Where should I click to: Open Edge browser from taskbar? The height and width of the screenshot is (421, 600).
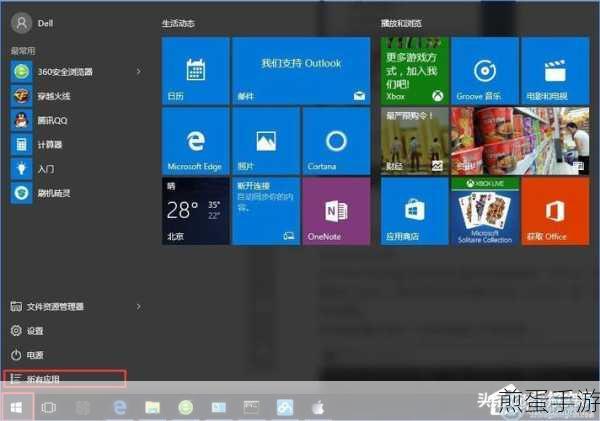(120, 407)
